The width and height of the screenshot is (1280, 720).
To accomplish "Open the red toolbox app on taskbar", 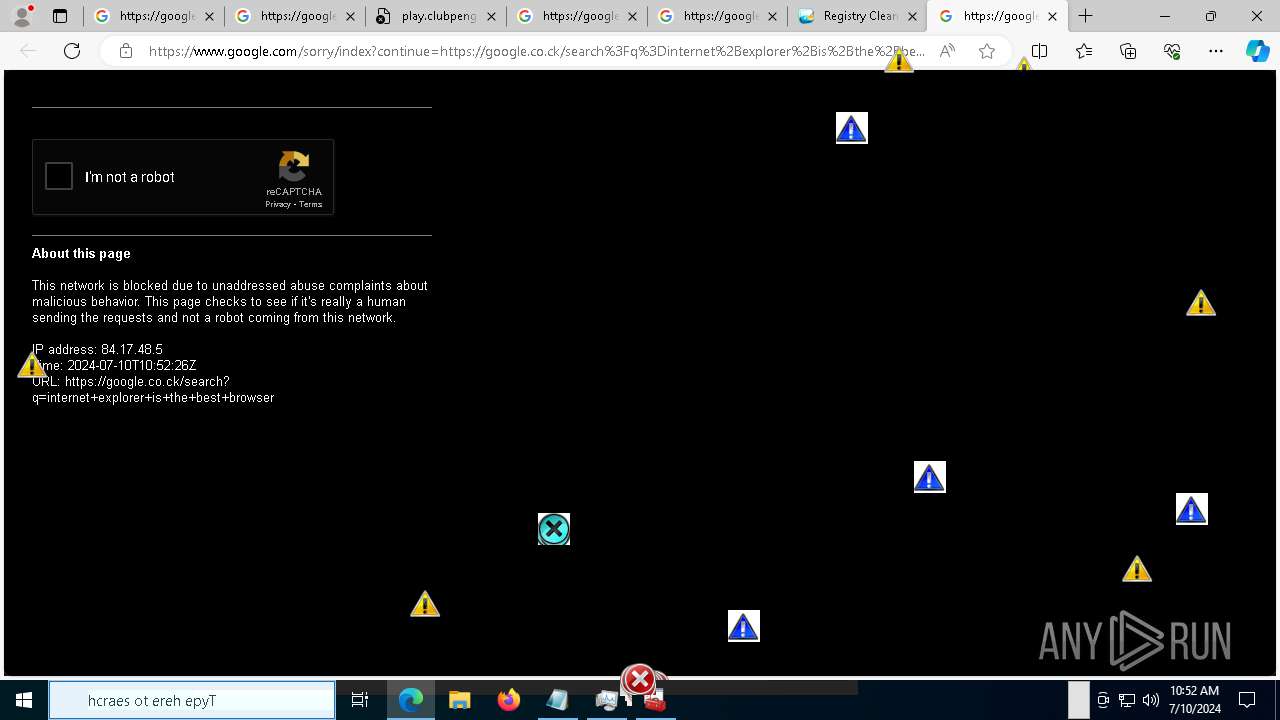I will [654, 701].
